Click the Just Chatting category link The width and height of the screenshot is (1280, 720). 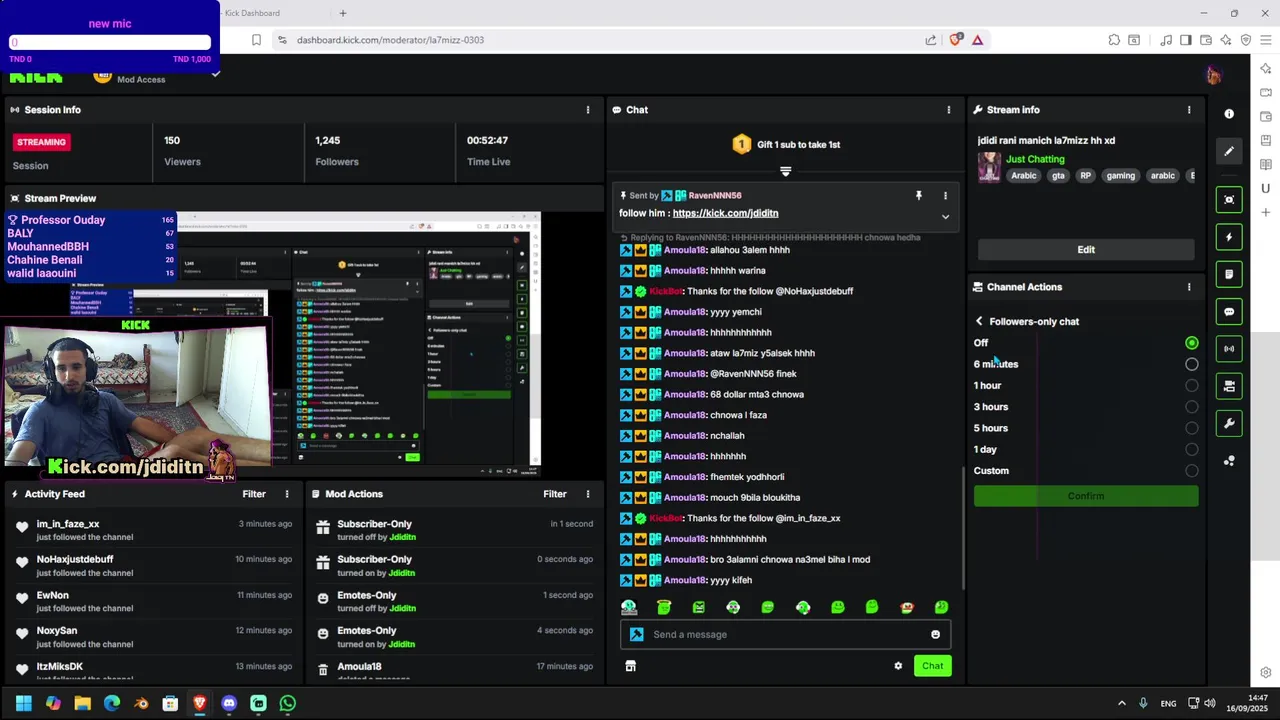click(1035, 159)
